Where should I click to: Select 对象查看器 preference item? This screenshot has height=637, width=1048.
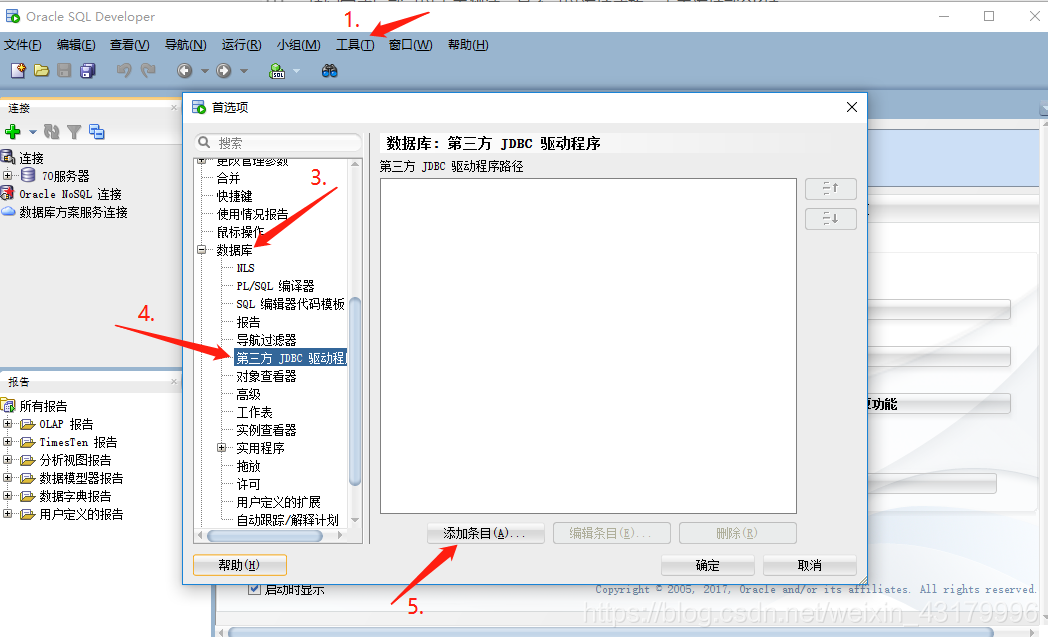266,376
